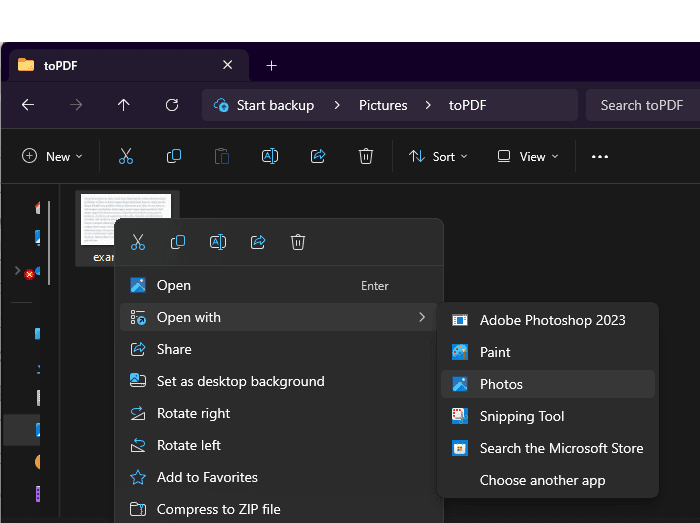Click the Cut icon in the context menu
Viewport: 700px width, 523px height.
(x=138, y=242)
